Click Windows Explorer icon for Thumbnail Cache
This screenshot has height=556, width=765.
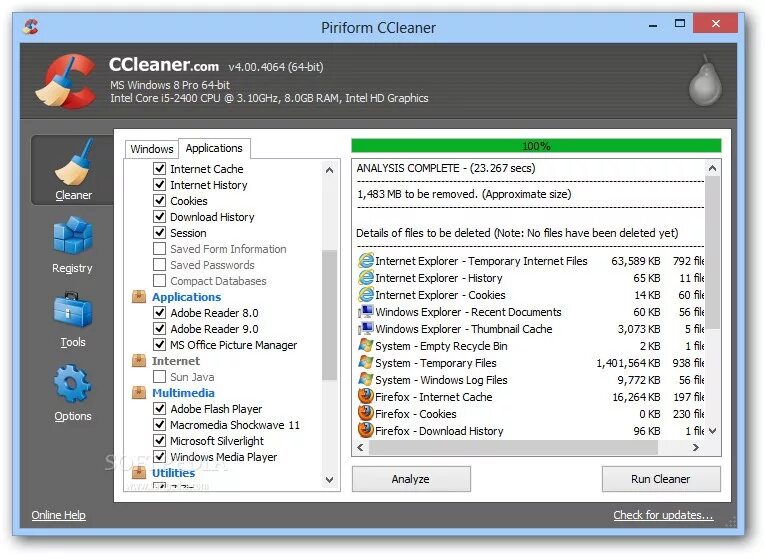[x=366, y=329]
